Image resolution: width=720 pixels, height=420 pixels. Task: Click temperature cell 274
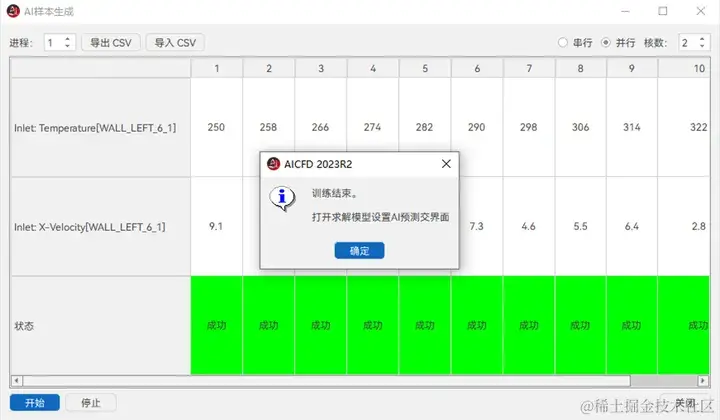tap(373, 127)
